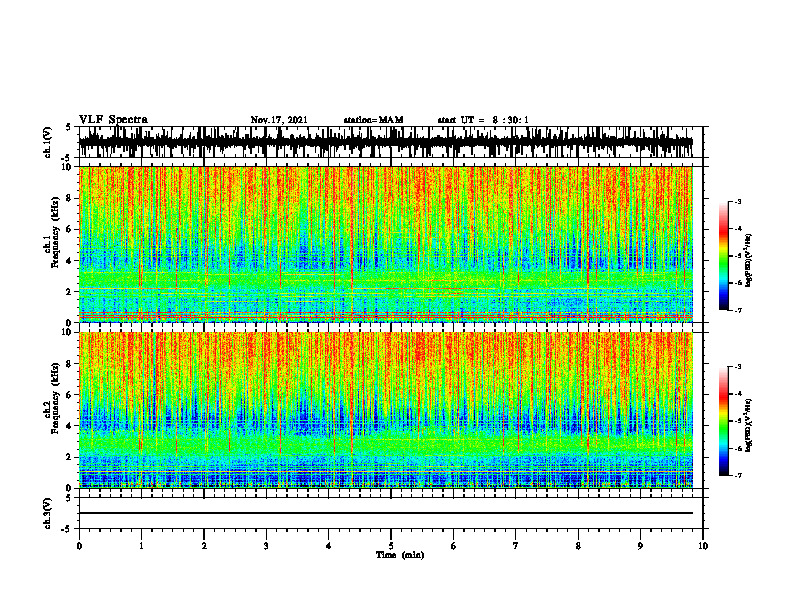The image size is (792, 612).
Task: Click the time axis tick label "3"
Action: [x=266, y=546]
